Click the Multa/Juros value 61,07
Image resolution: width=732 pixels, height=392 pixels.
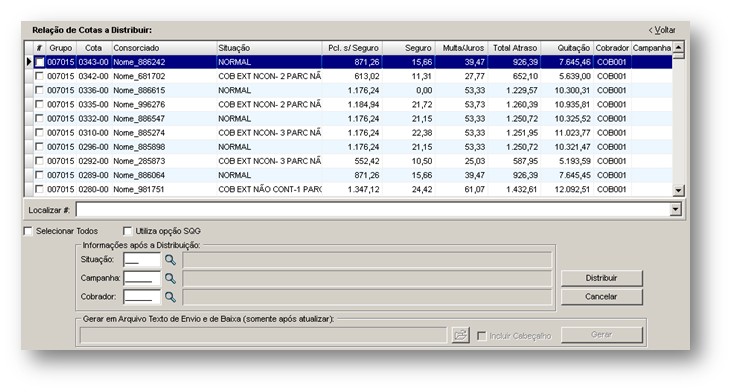pyautogui.click(x=475, y=189)
